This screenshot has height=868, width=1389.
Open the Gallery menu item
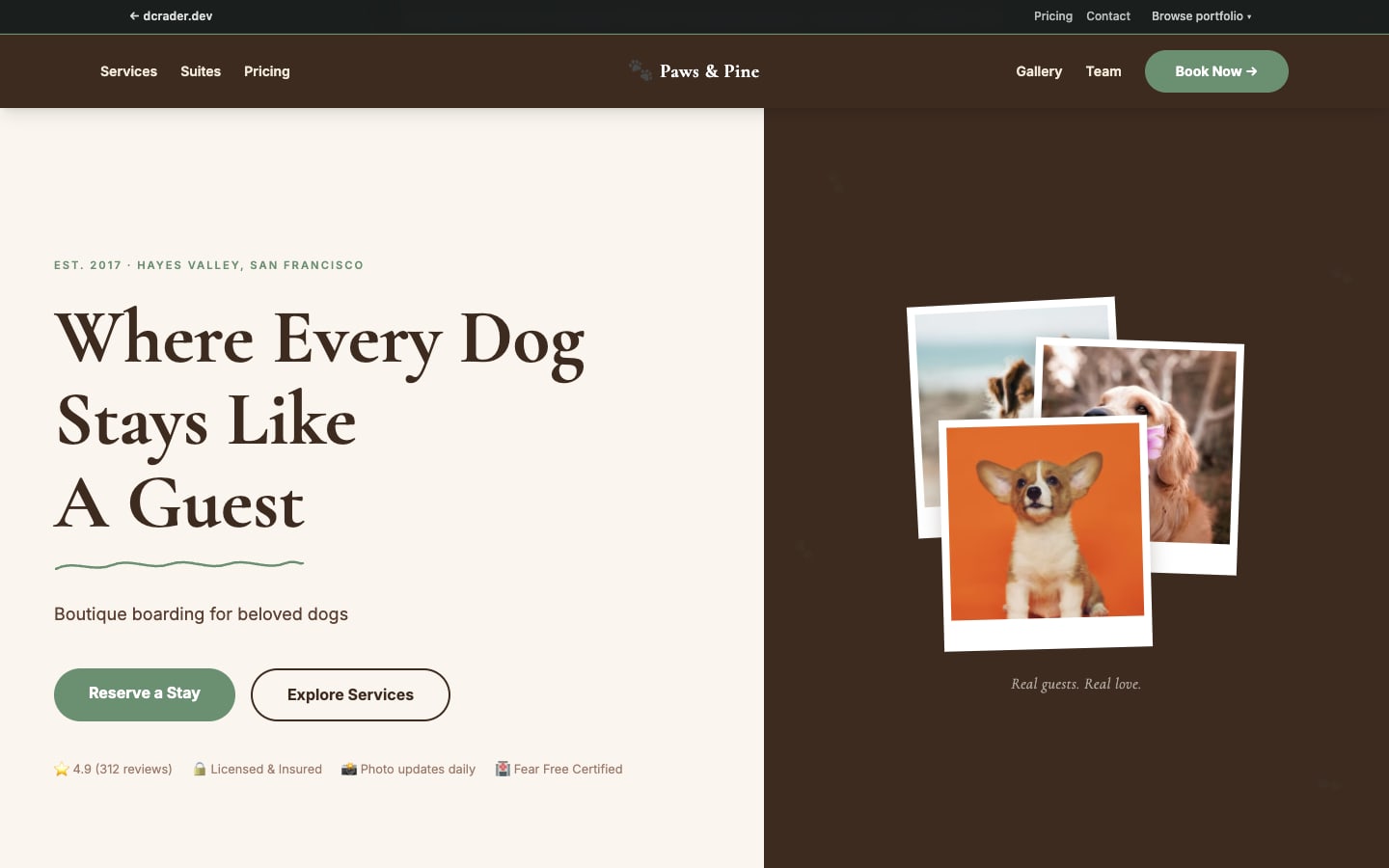pyautogui.click(x=1039, y=71)
